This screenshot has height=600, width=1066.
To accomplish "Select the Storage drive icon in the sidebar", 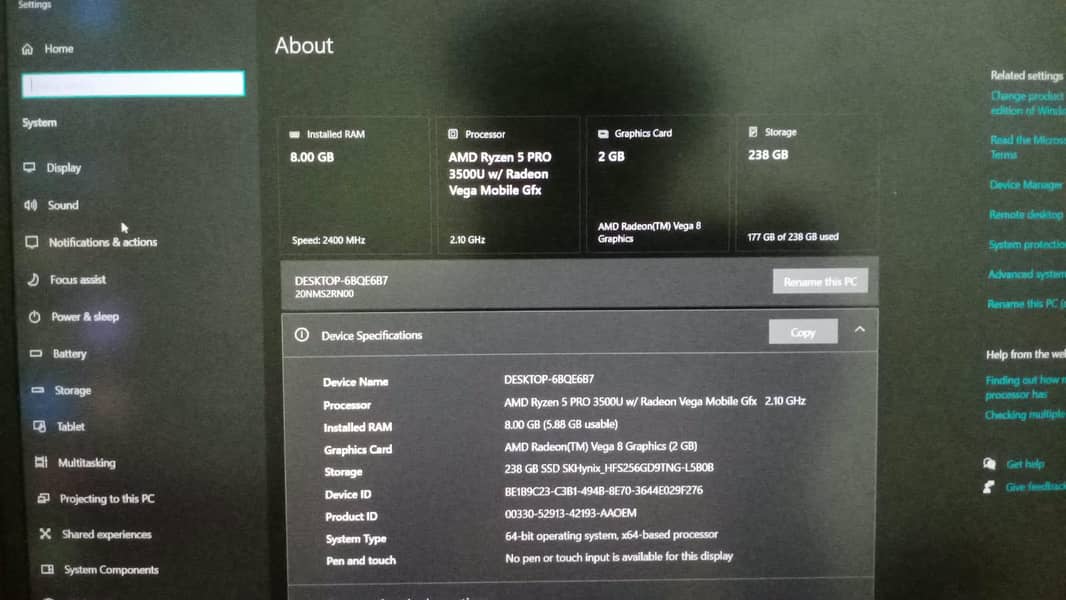I will 38,390.
